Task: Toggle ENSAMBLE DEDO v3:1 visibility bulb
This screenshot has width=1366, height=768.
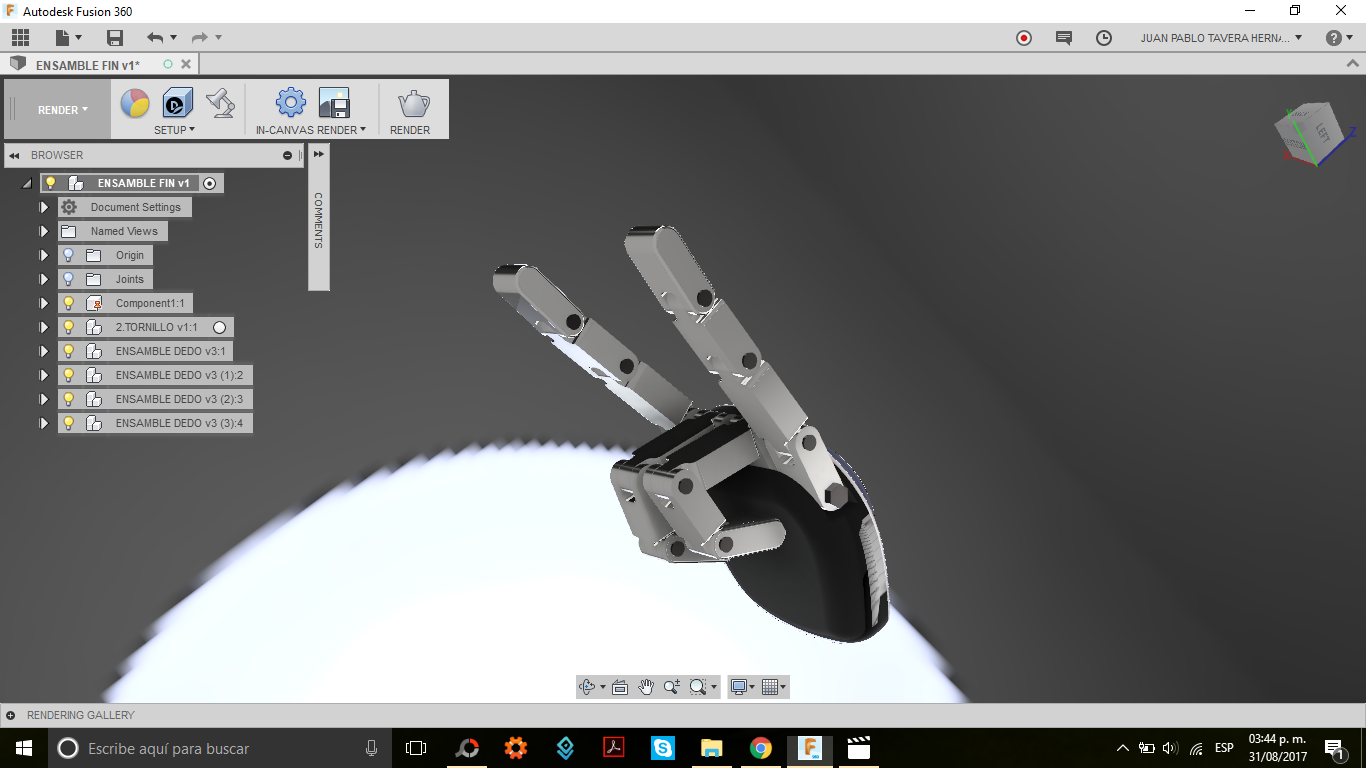Action: point(68,351)
